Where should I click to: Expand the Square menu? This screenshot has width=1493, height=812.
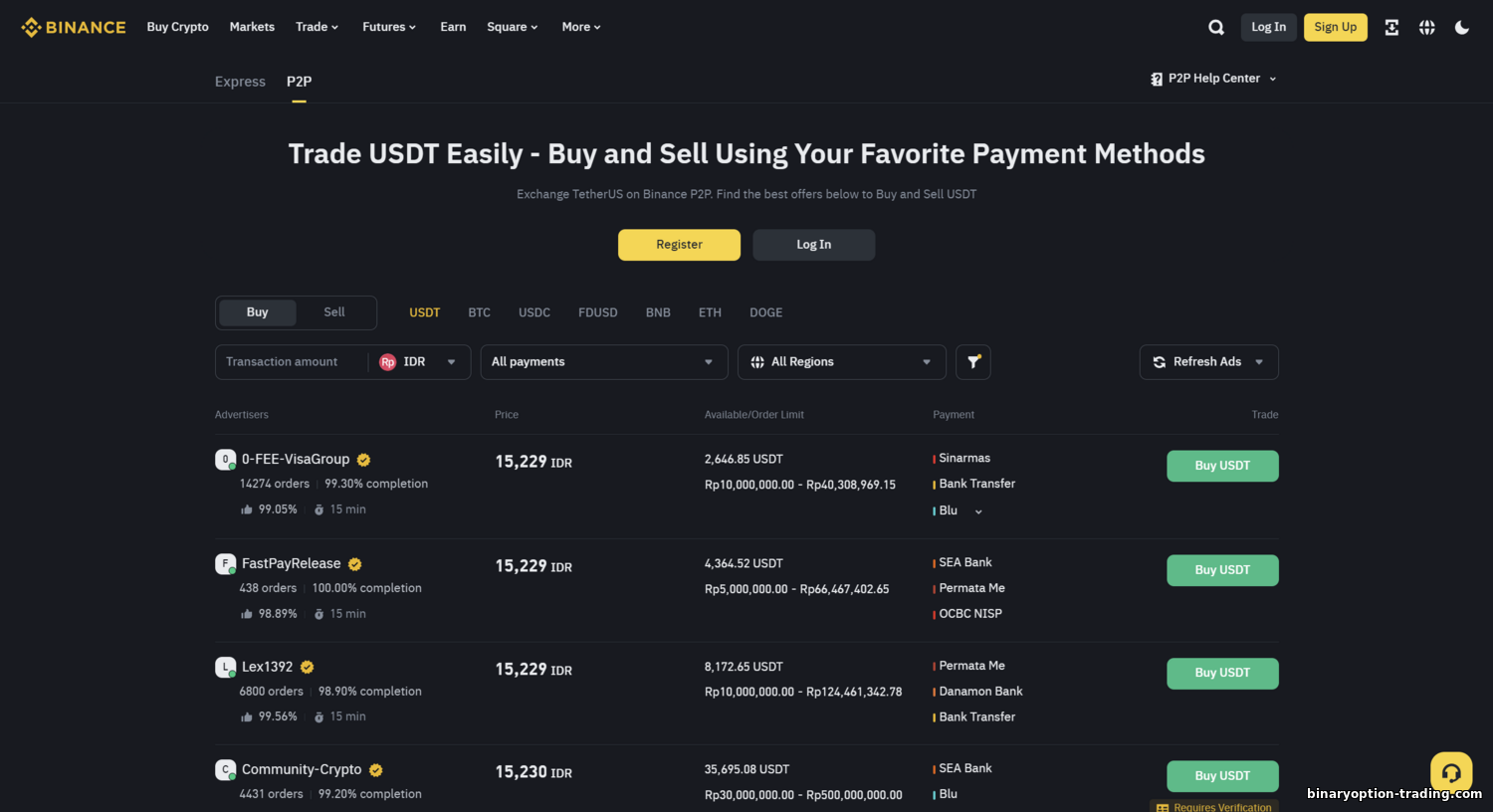(513, 27)
